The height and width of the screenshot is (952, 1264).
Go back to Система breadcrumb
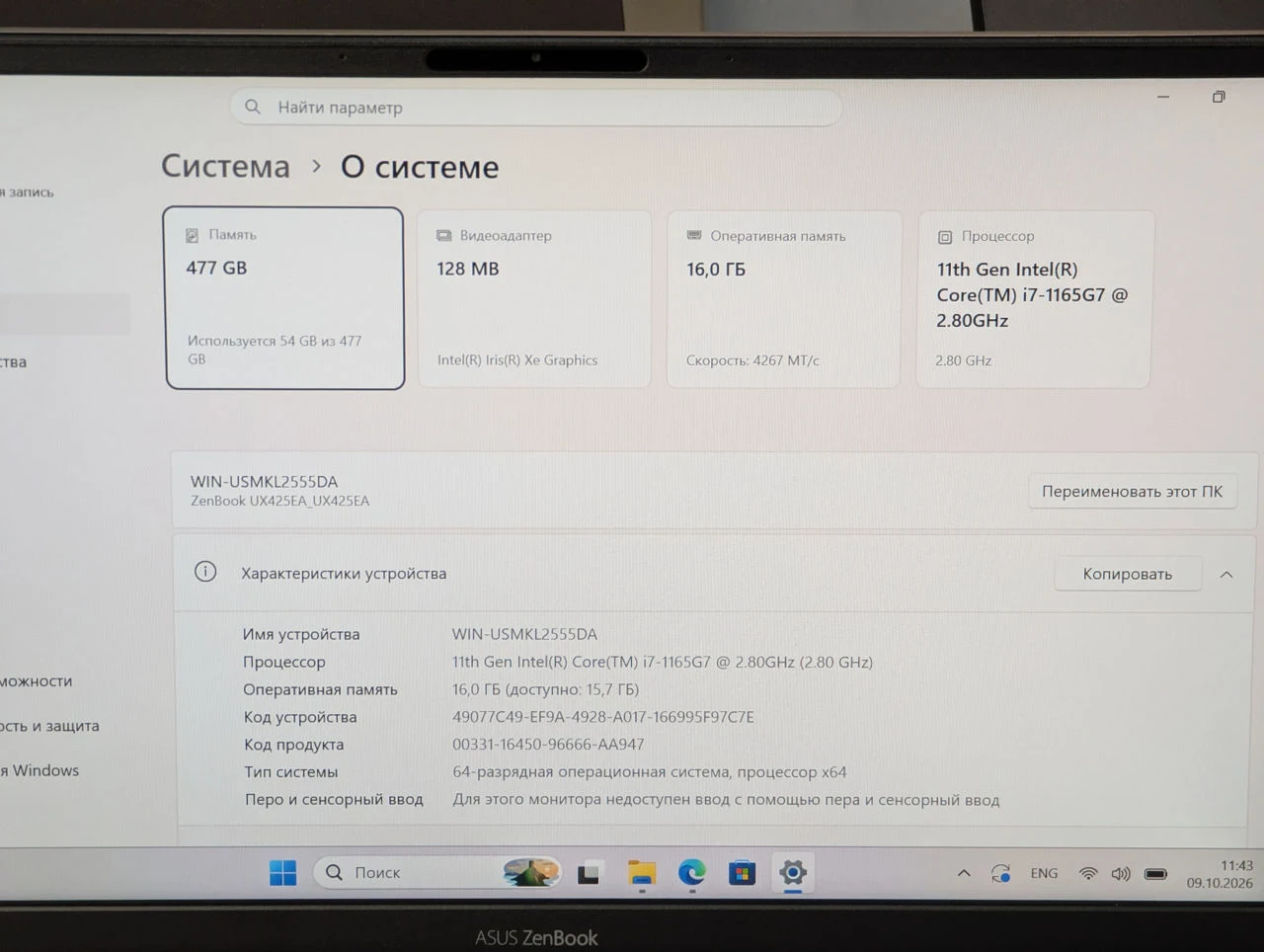coord(225,166)
